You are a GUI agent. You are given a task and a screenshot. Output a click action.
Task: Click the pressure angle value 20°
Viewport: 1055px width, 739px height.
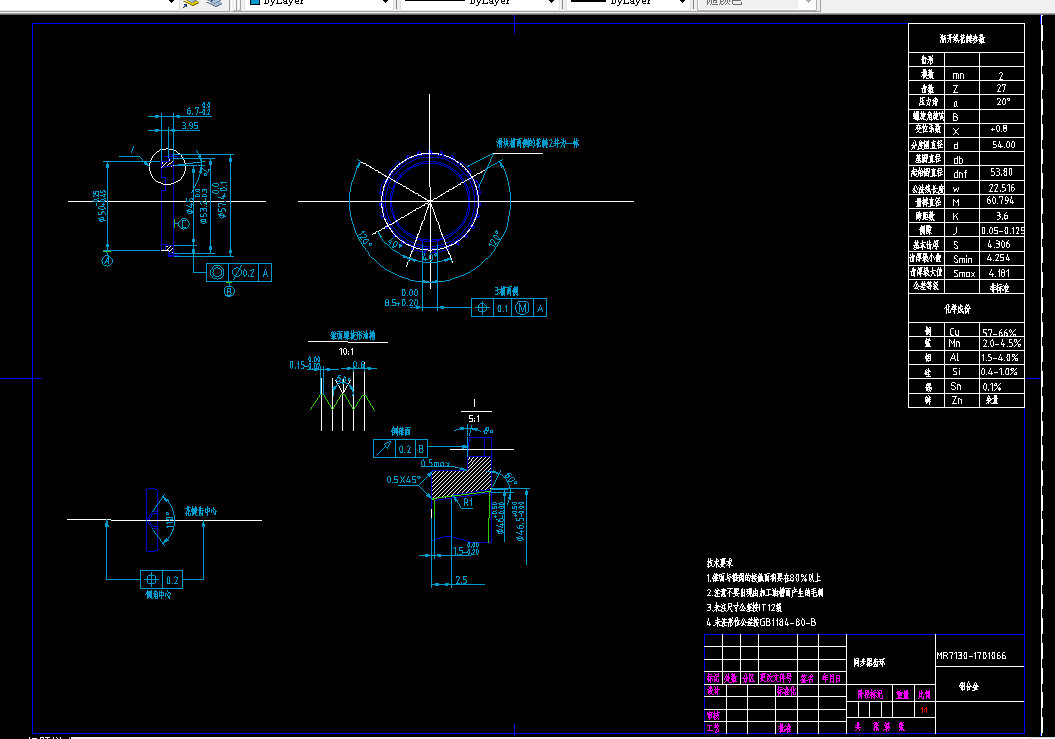1003,102
